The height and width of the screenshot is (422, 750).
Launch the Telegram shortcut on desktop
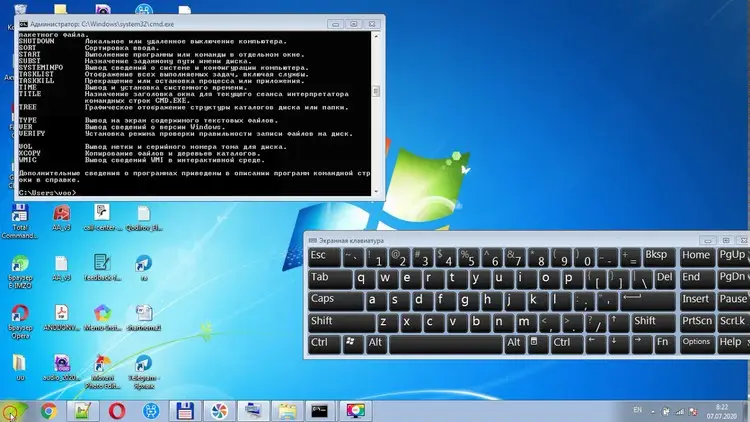[143, 371]
